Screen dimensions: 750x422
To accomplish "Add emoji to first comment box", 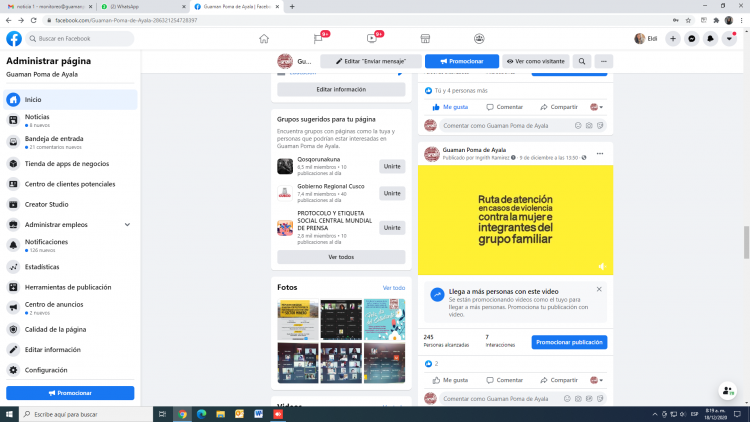I will pyautogui.click(x=578, y=125).
